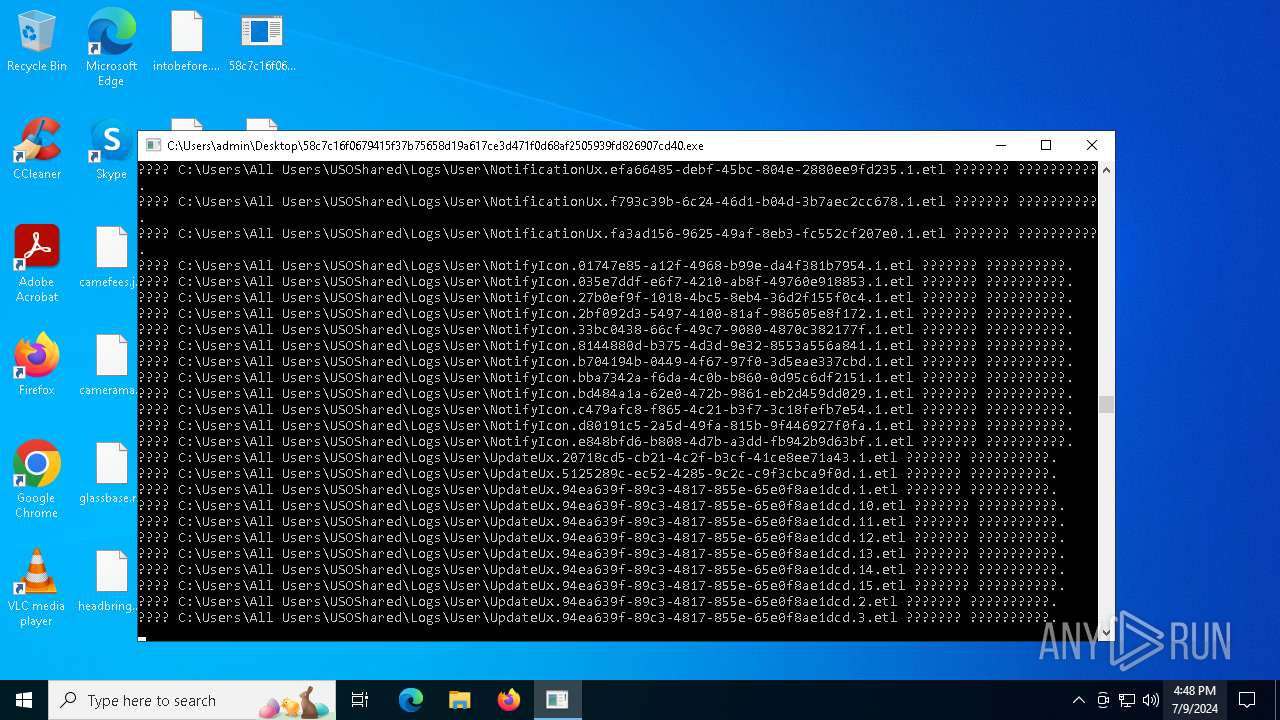Click the console scrollbar thumb

[x=1106, y=404]
